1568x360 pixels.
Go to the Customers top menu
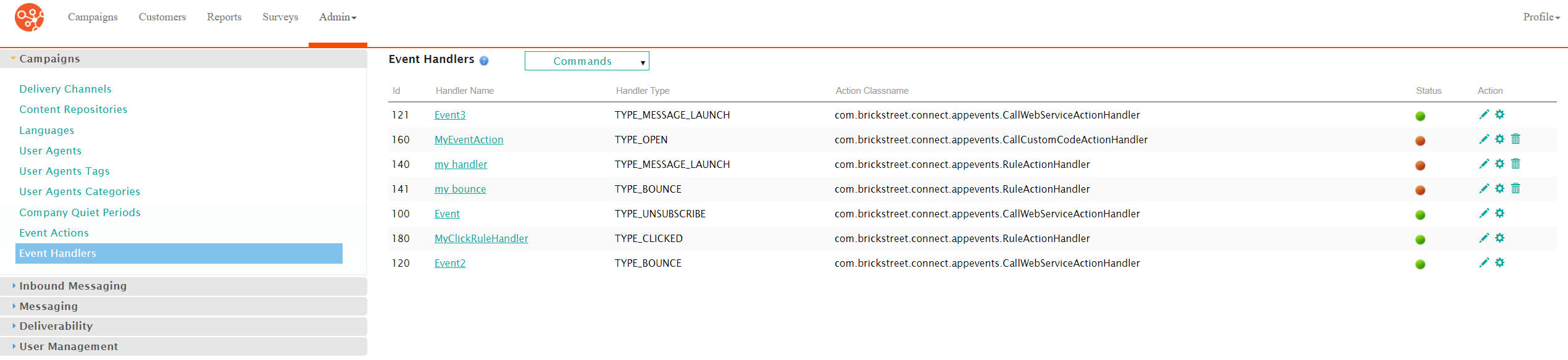pos(162,17)
